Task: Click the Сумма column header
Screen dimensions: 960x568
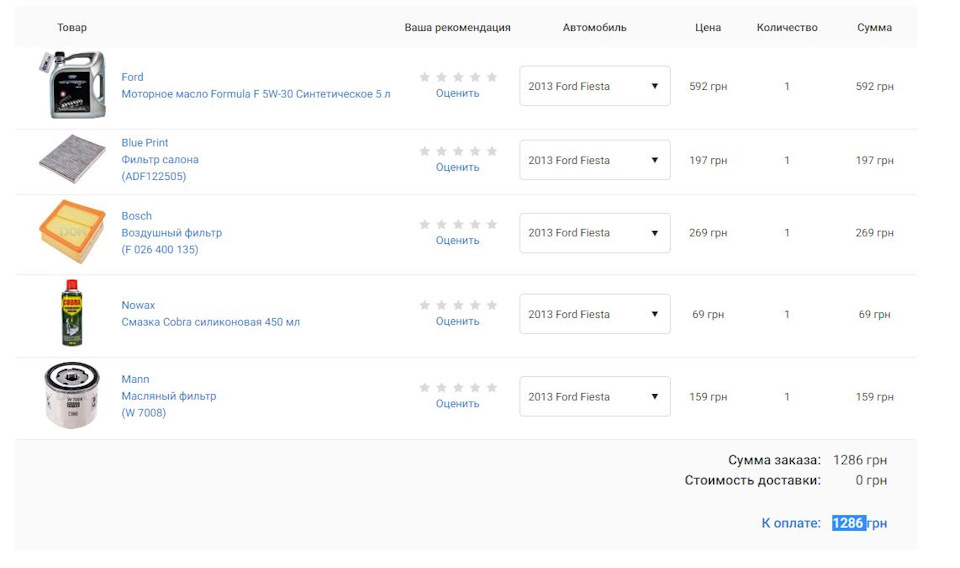Action: [874, 28]
